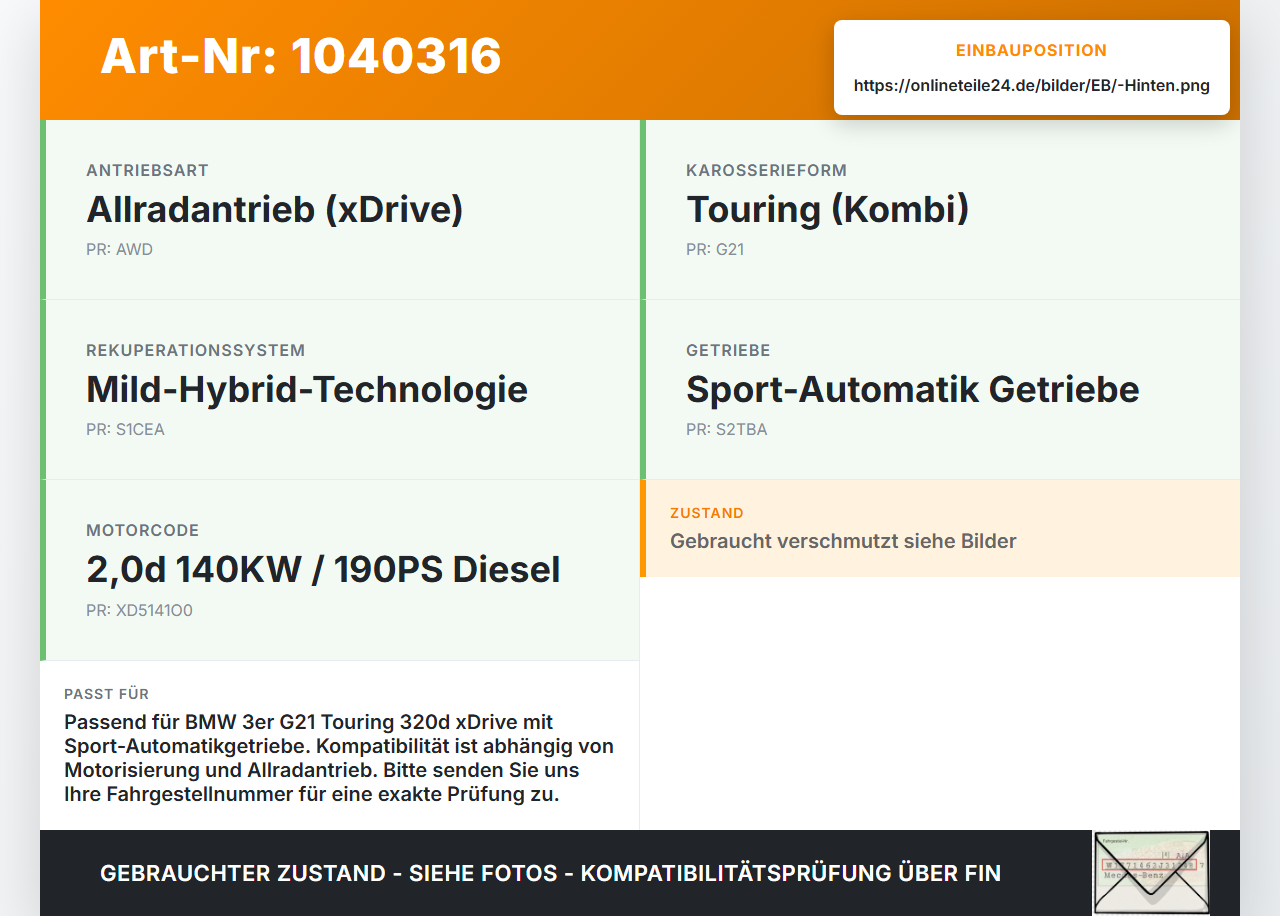This screenshot has height=916, width=1280.
Task: Click the GETRIEBE label
Action: click(728, 350)
